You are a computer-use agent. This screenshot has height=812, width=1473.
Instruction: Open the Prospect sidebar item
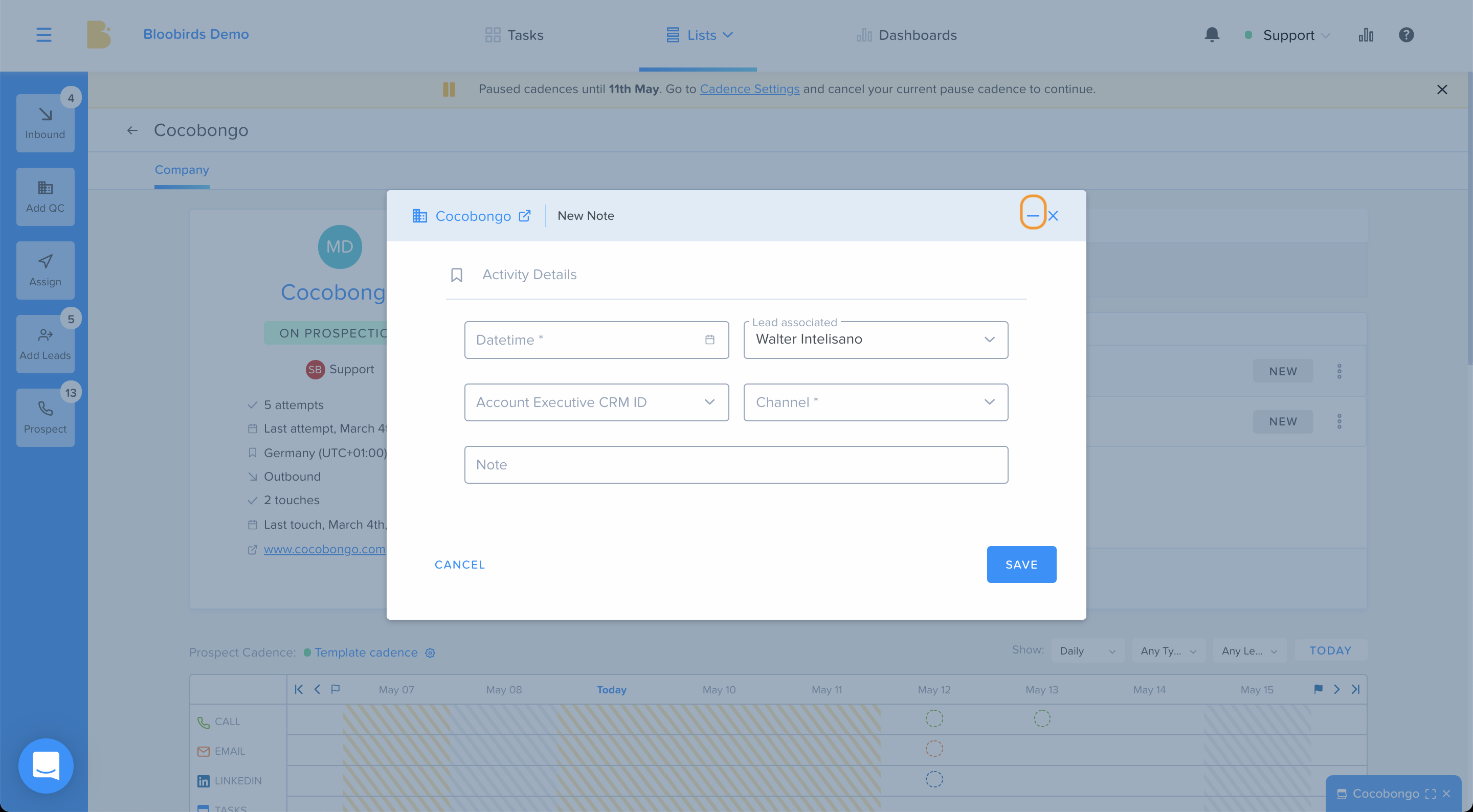(45, 418)
